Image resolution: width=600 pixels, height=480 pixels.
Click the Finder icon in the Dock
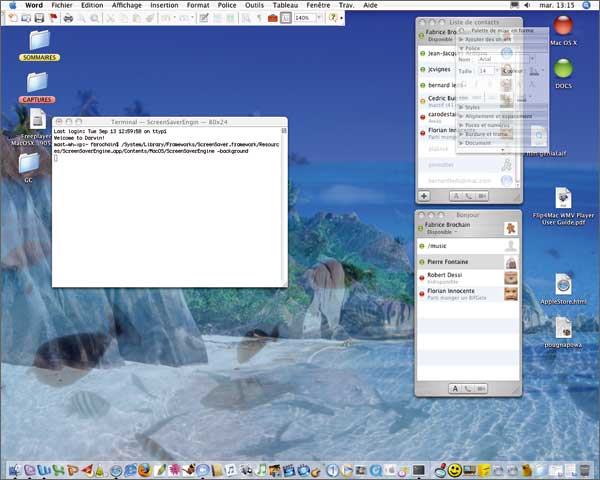click(14, 469)
